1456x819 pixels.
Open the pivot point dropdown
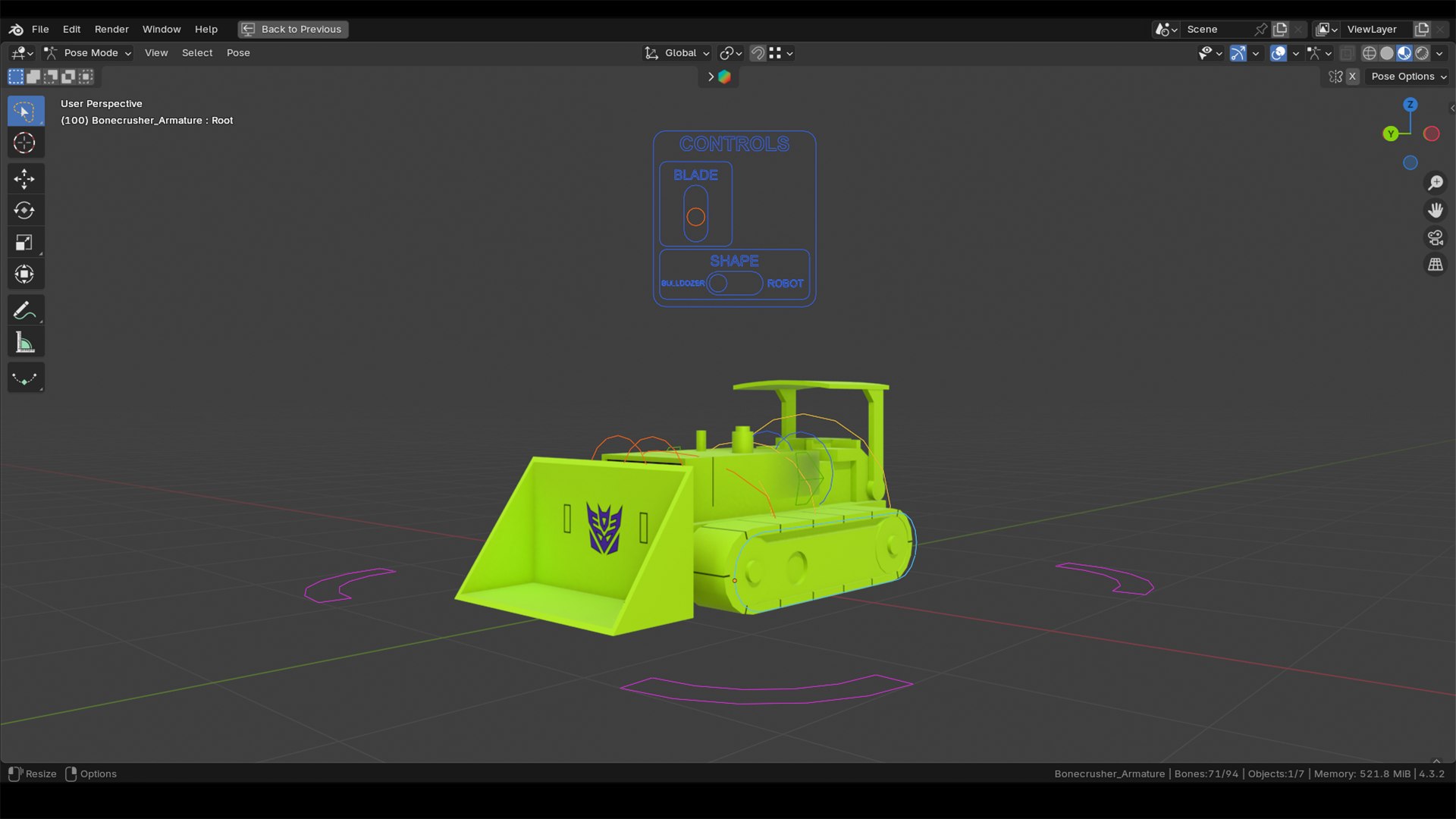(730, 53)
